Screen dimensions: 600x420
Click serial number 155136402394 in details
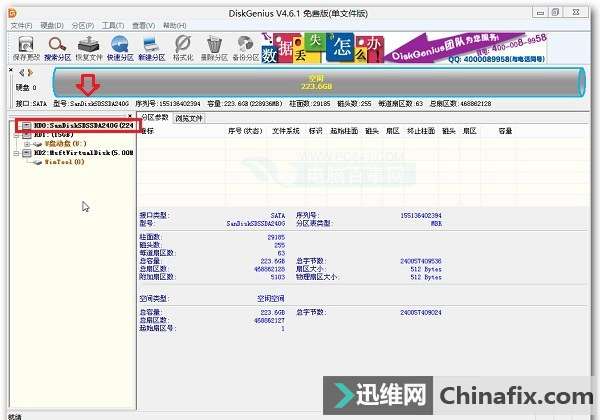tap(421, 215)
